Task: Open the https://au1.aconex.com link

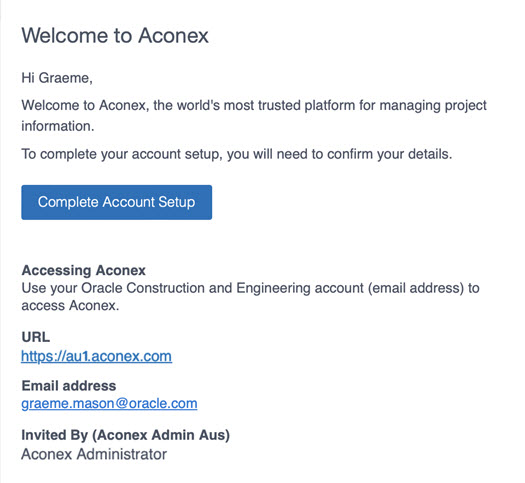Action: (x=96, y=356)
